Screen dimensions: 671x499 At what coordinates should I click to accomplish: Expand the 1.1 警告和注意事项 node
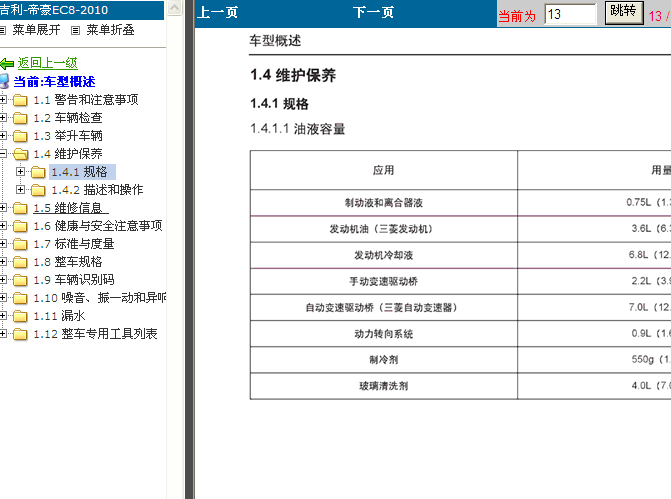(x=3, y=100)
